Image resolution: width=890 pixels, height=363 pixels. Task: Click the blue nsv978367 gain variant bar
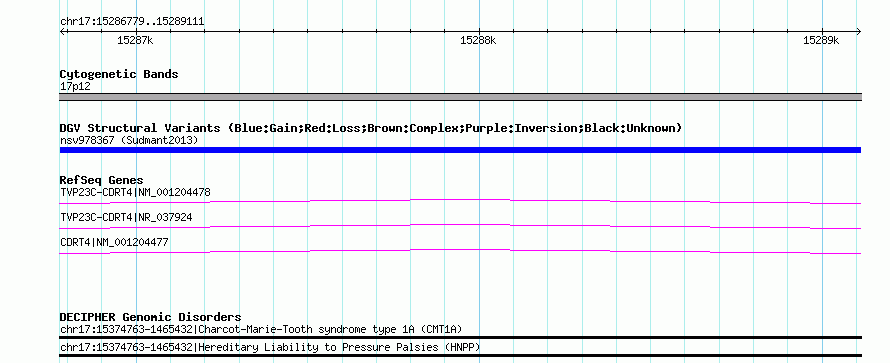[460, 150]
